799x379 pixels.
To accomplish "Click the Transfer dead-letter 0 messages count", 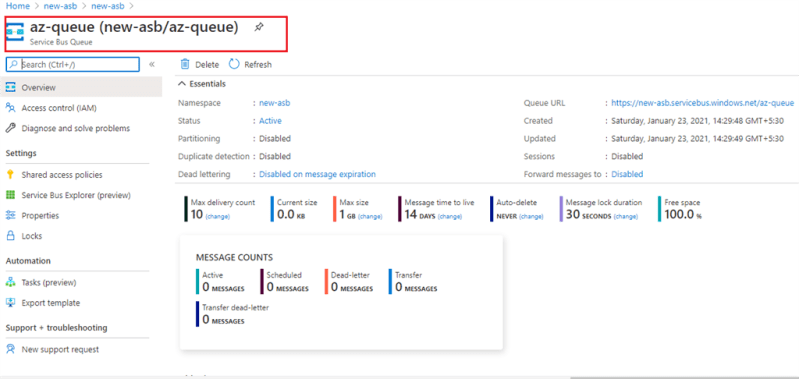I will point(223,320).
